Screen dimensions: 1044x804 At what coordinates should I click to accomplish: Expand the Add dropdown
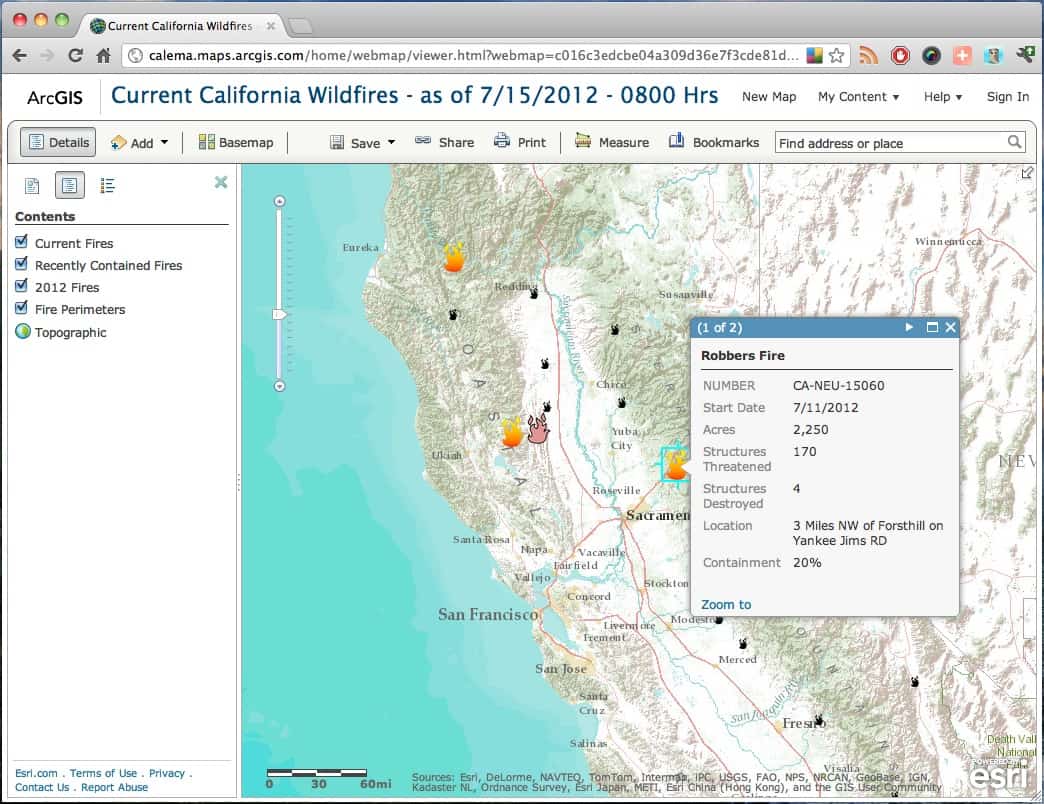pyautogui.click(x=140, y=143)
